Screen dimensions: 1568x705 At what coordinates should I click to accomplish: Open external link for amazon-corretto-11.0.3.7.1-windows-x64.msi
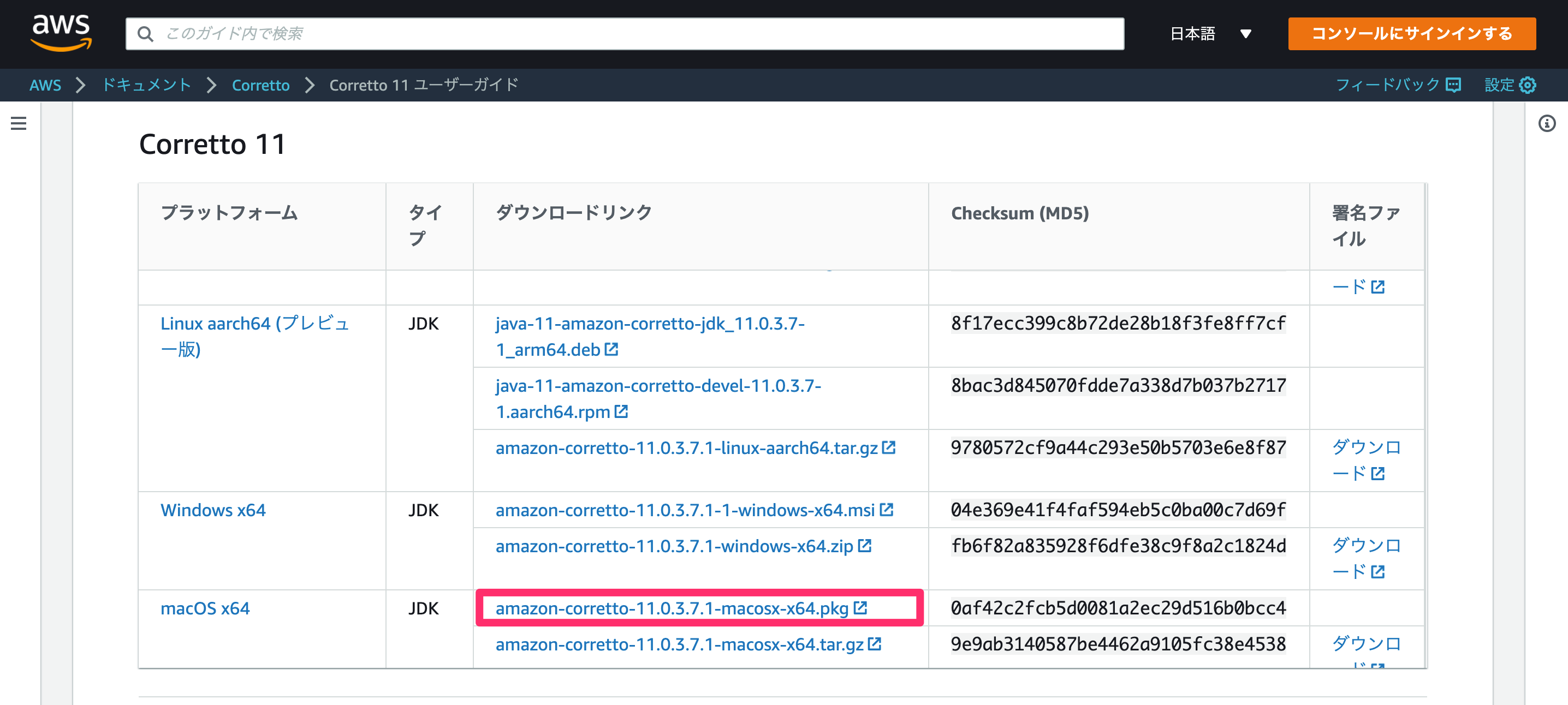888,510
